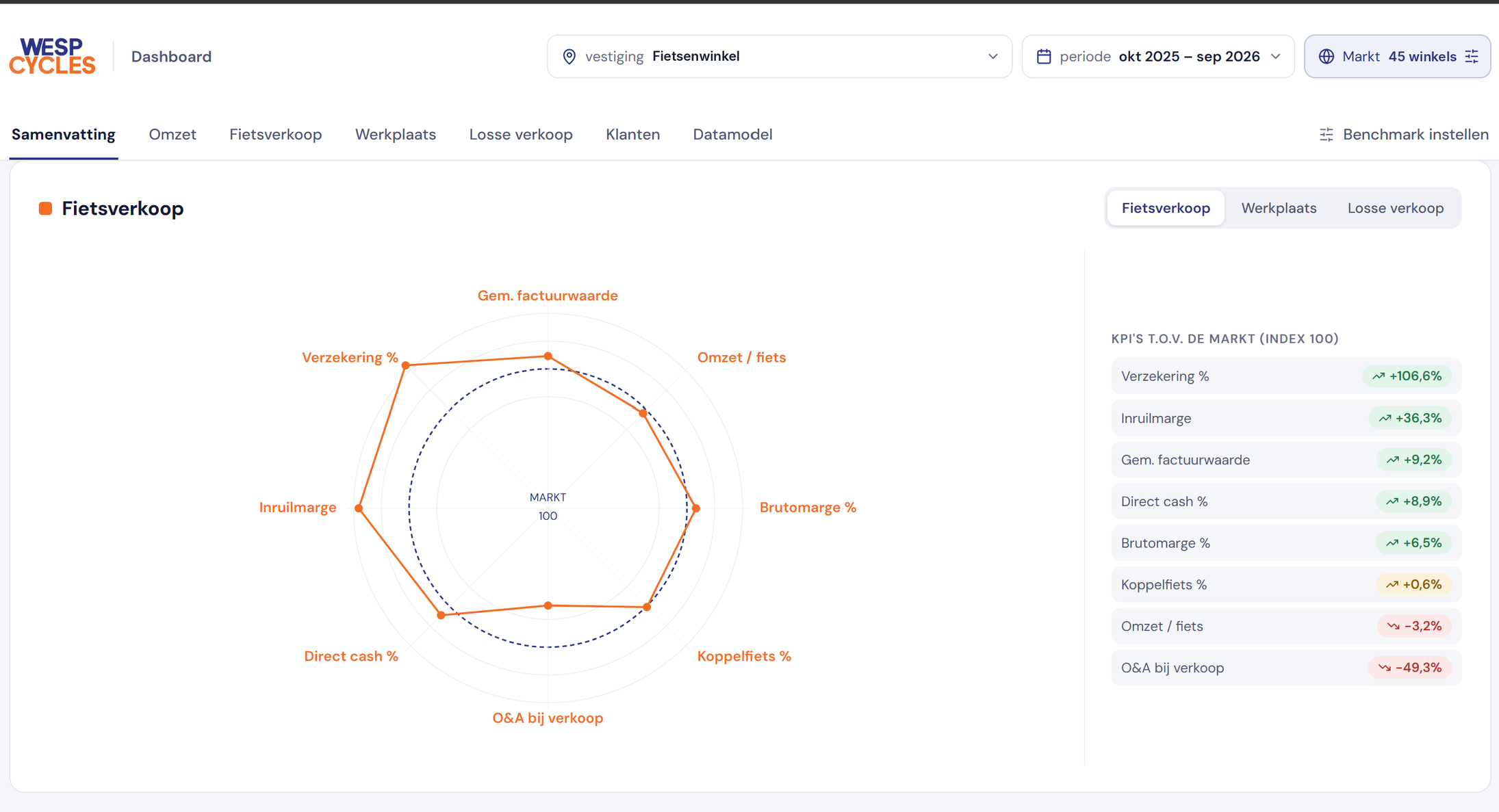Click the trend-up icon in Brutomarge % row
1499x812 pixels.
pos(1392,543)
